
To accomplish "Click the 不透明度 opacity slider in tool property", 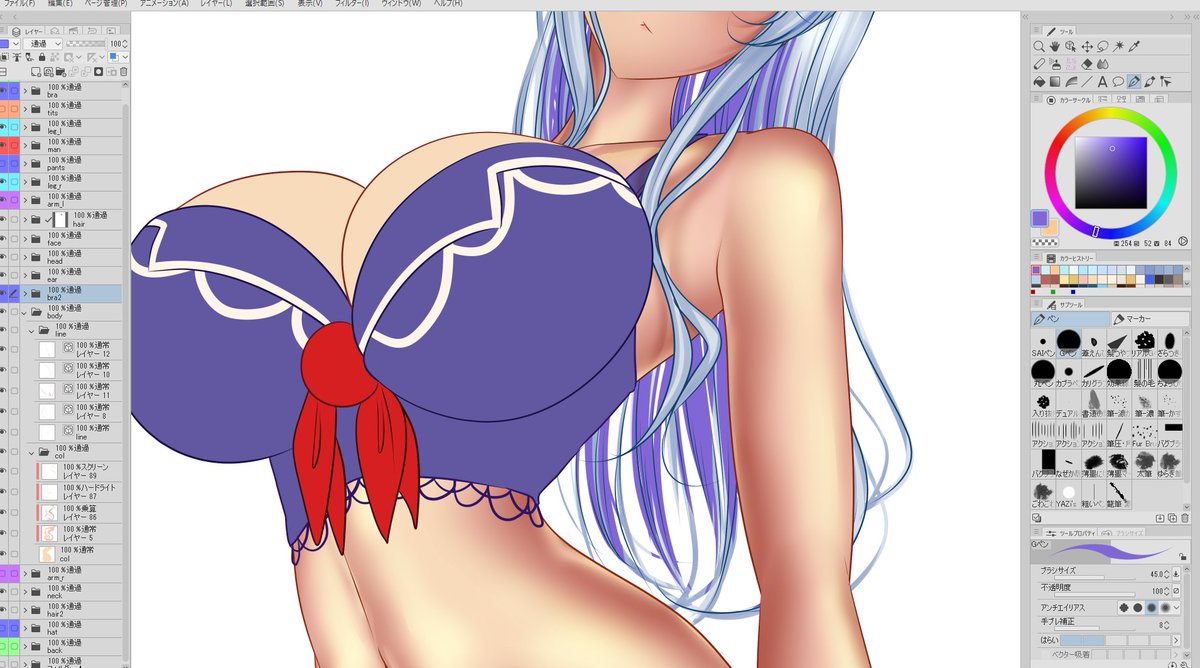I will 1095,594.
